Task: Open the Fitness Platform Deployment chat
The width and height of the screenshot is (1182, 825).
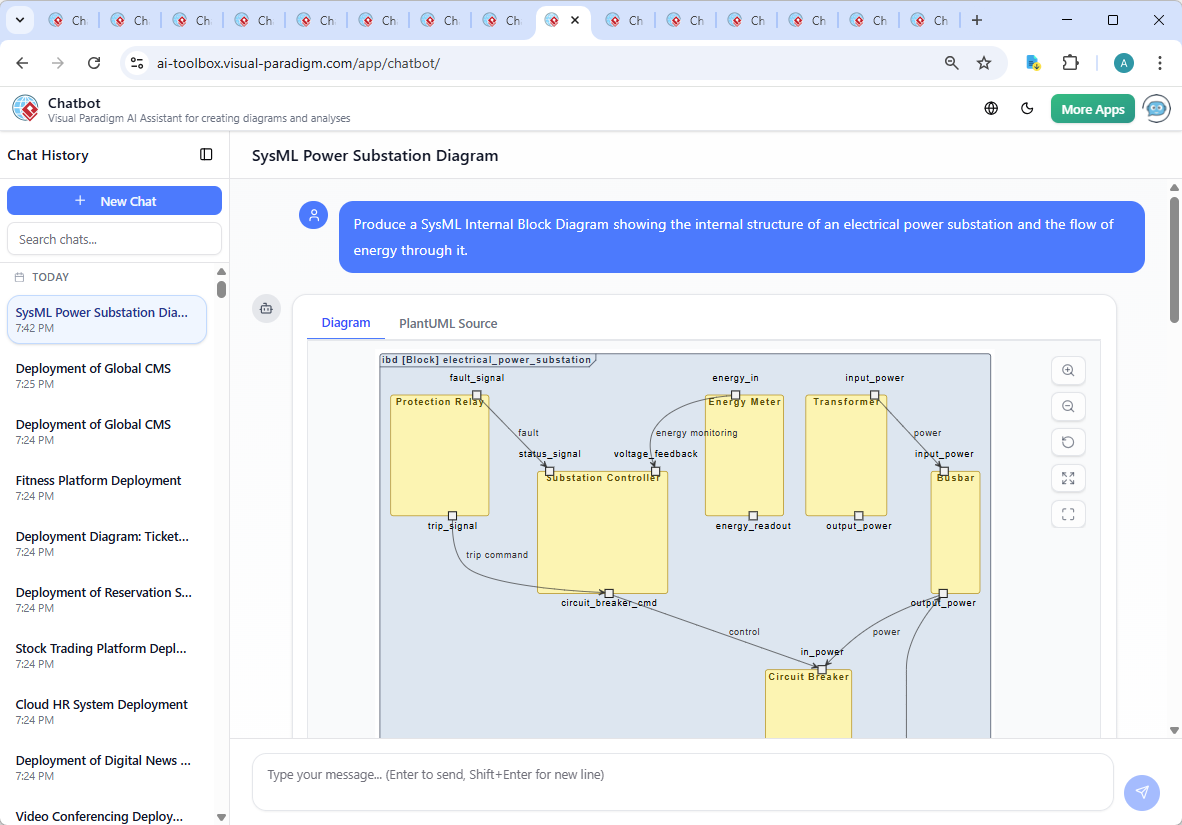Action: pyautogui.click(x=98, y=487)
